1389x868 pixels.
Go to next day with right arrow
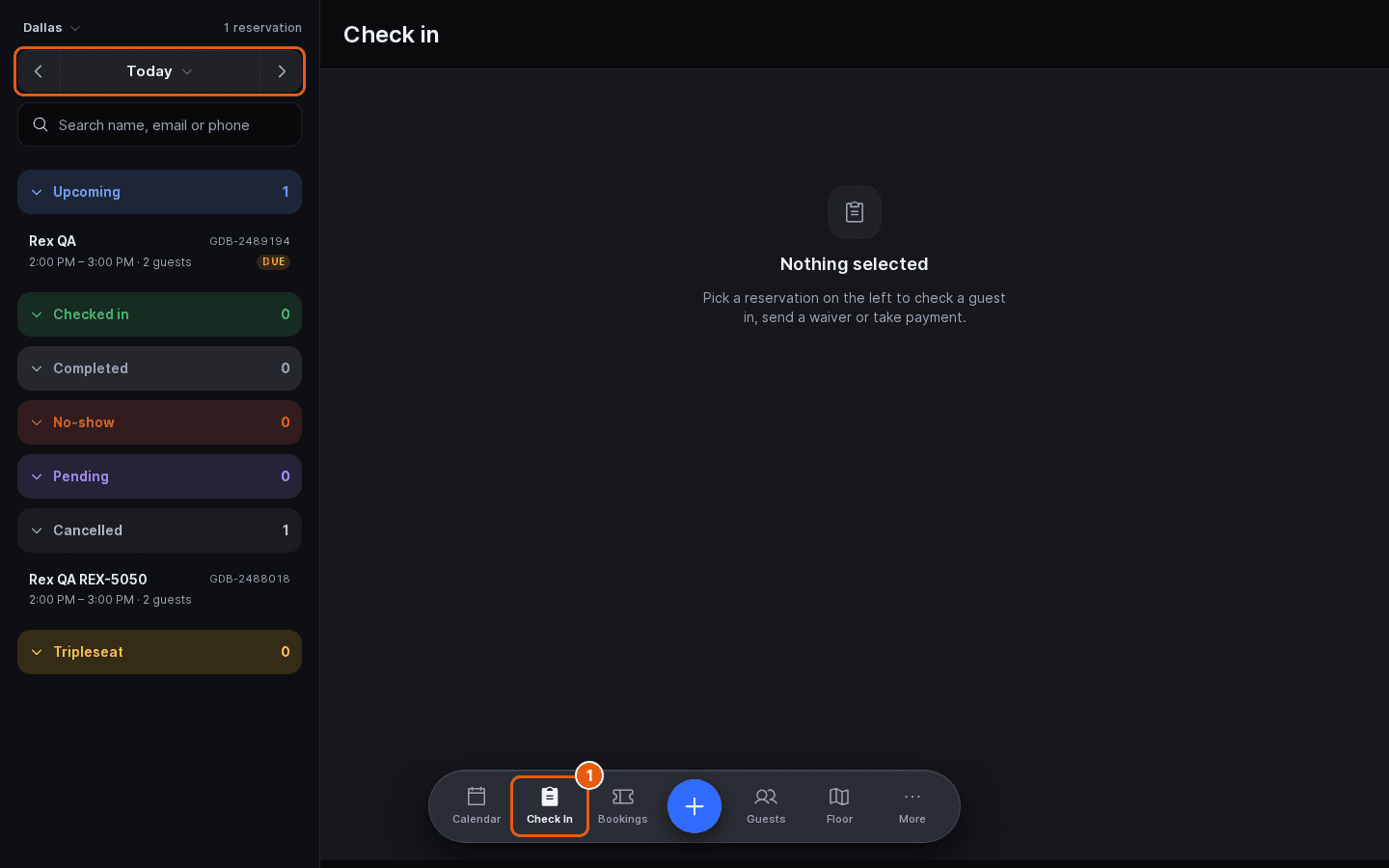pos(281,71)
